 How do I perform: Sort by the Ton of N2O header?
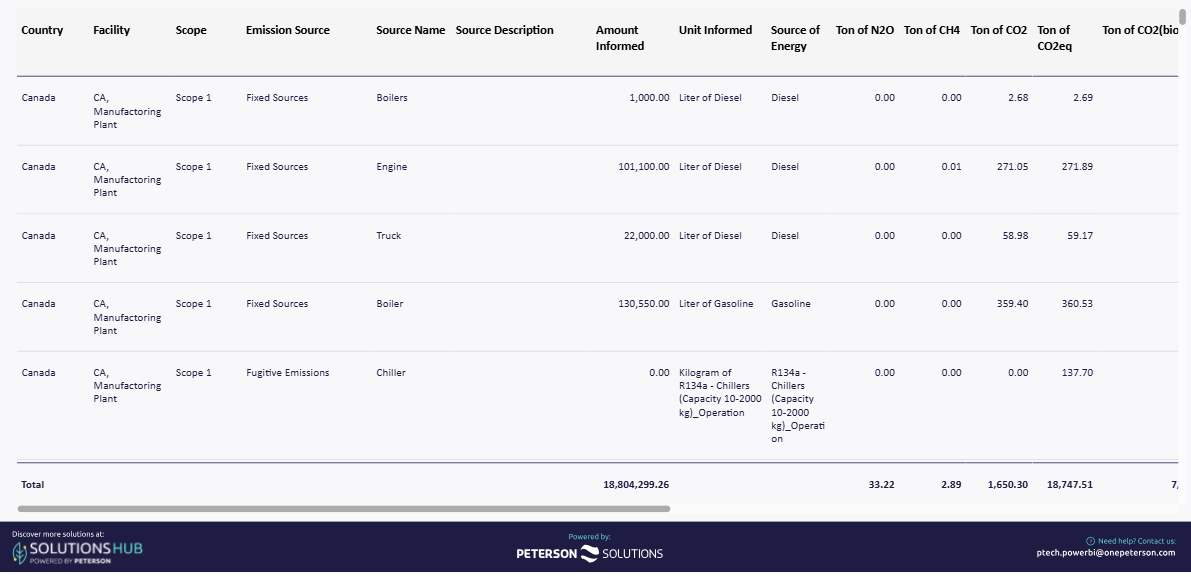(x=864, y=30)
